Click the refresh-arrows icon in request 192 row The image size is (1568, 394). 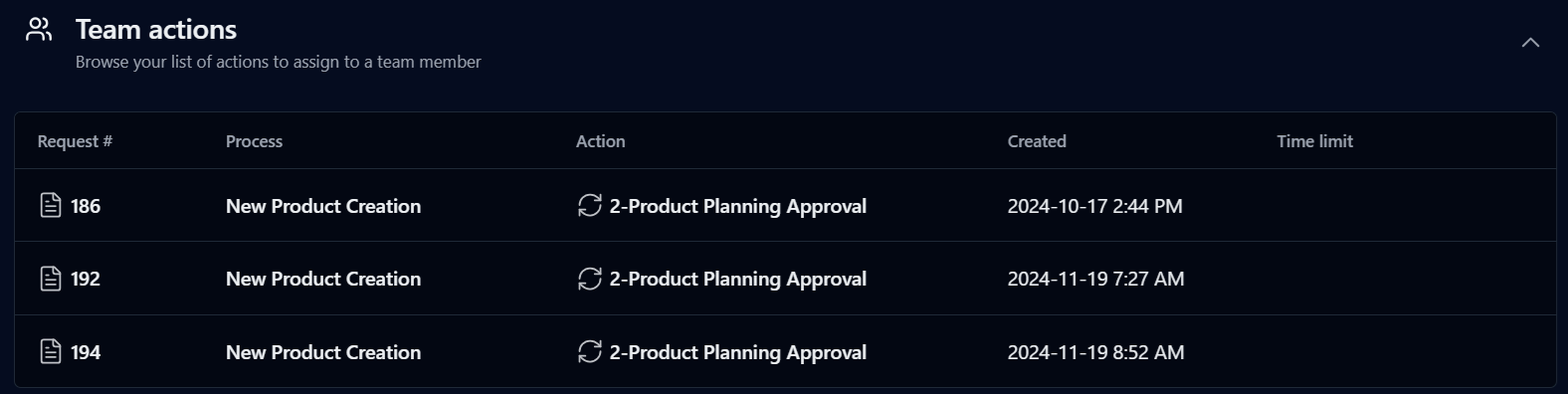click(590, 279)
